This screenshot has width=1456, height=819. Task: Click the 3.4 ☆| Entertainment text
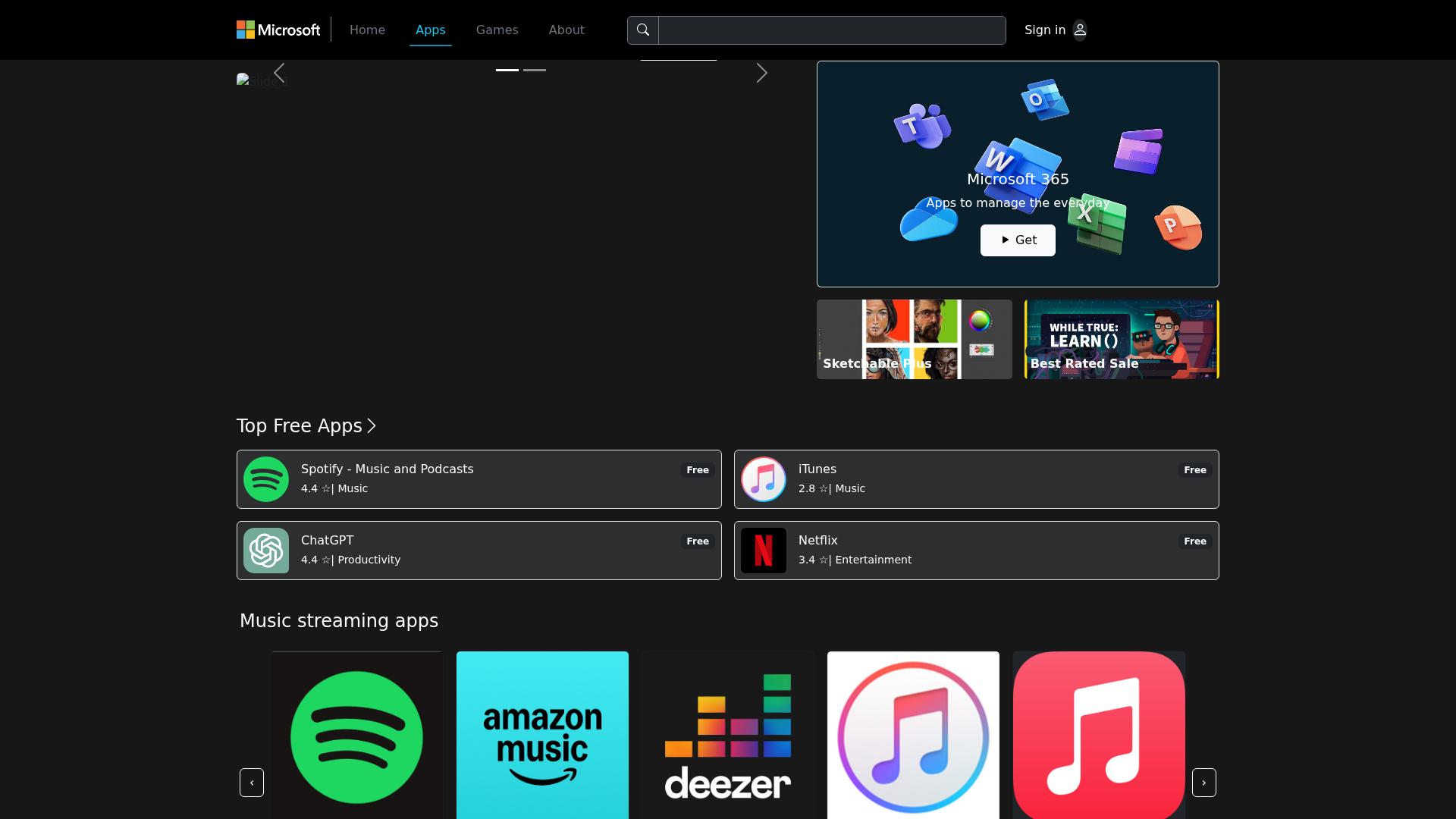pyautogui.click(x=855, y=560)
